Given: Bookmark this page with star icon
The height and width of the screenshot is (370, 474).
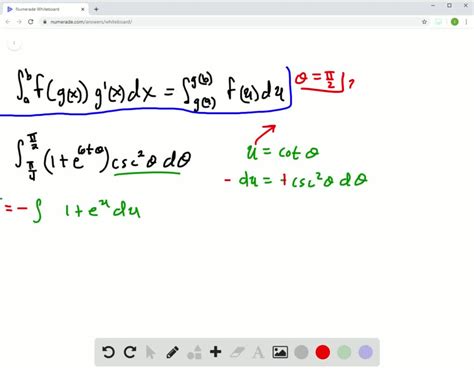Looking at the screenshot, I should tap(424, 22).
